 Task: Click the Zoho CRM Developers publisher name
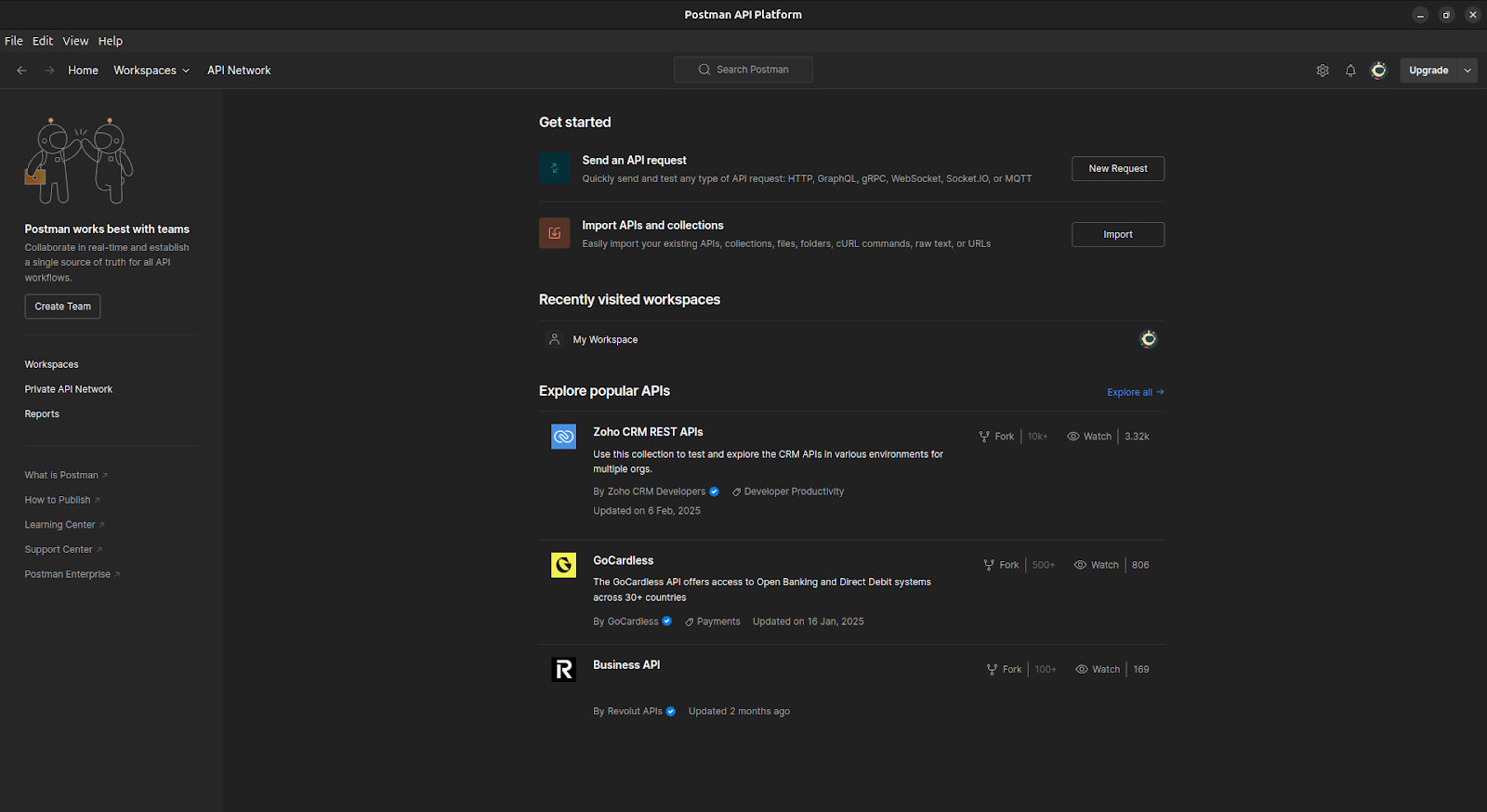click(656, 491)
